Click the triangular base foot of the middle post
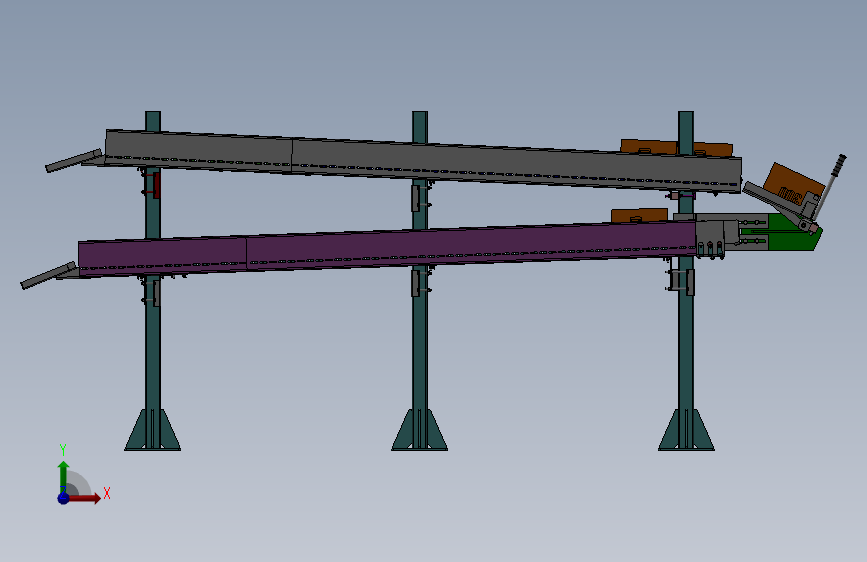Viewport: 867px width, 562px height. pos(420,430)
